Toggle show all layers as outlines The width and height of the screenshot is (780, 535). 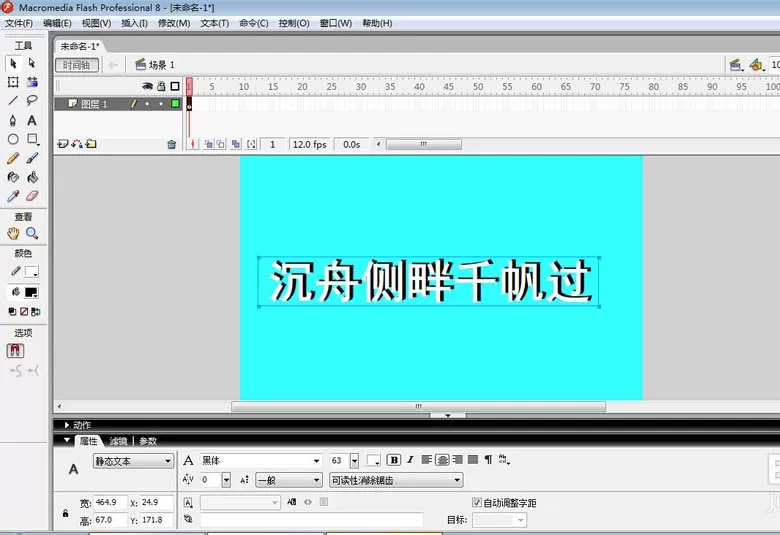175,86
